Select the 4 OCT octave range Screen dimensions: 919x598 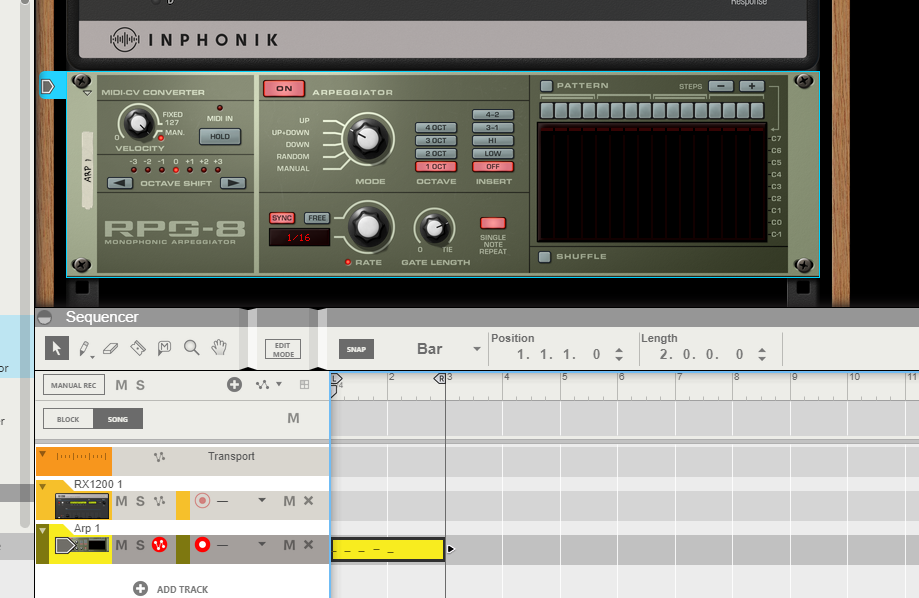(x=436, y=128)
